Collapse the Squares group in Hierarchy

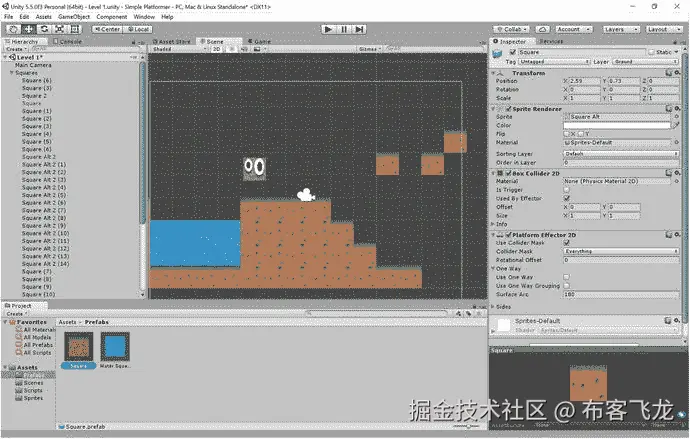point(11,73)
